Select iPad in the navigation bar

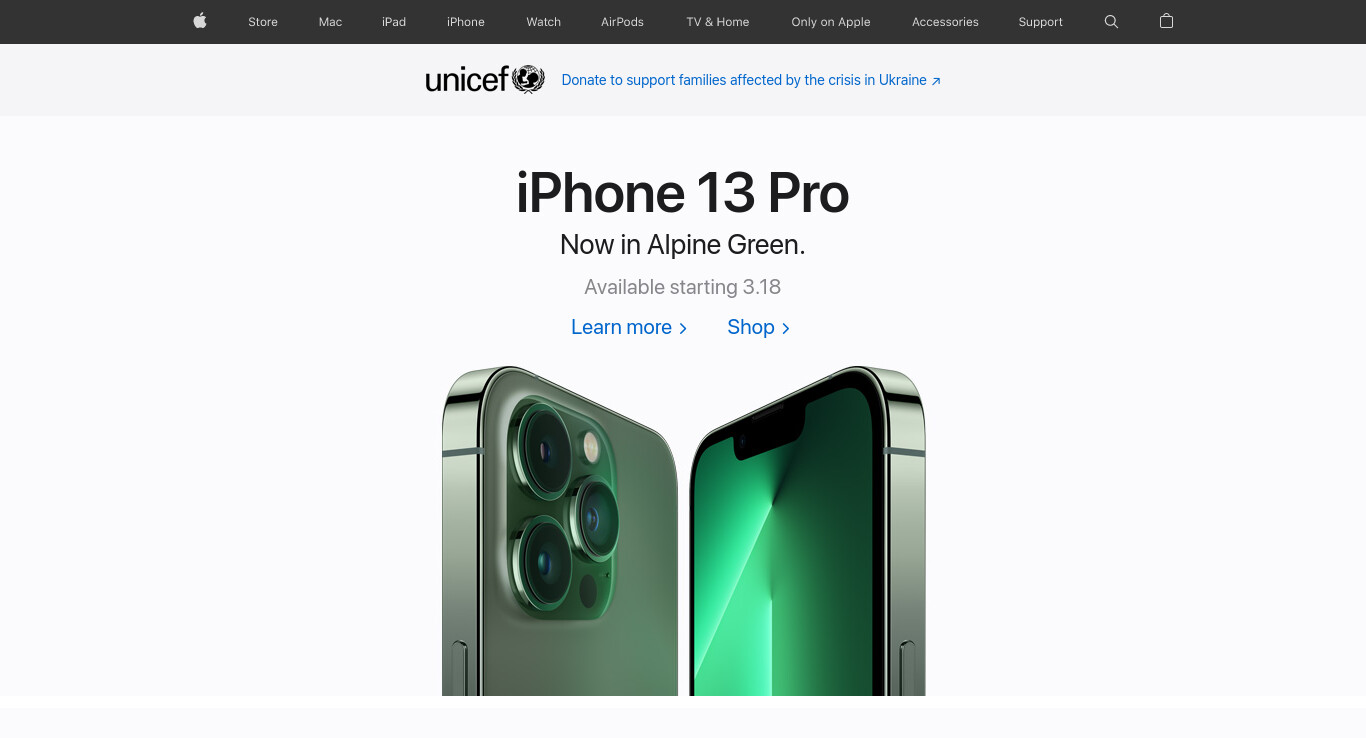tap(394, 22)
